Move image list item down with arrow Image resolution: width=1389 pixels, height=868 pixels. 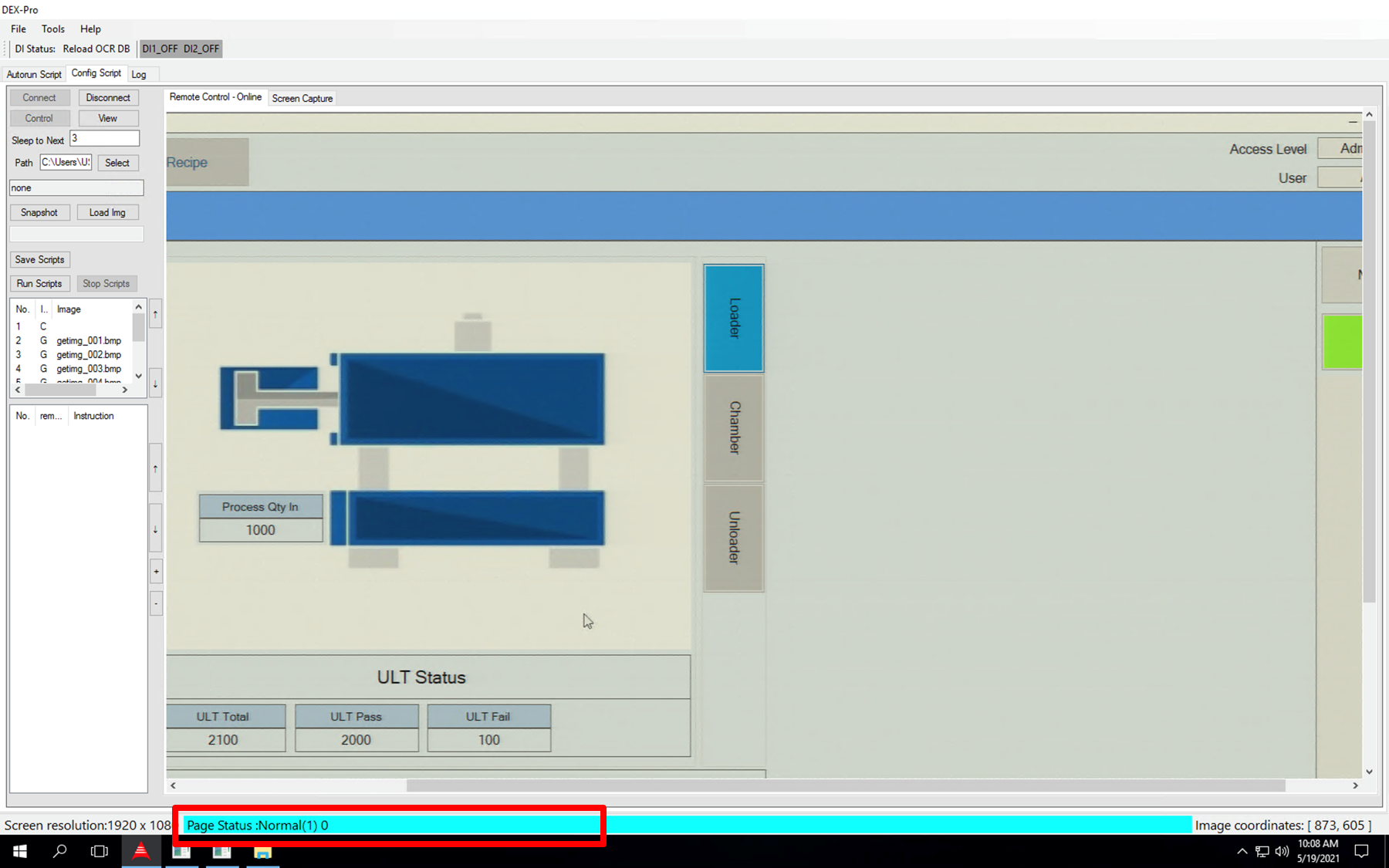pyautogui.click(x=155, y=383)
